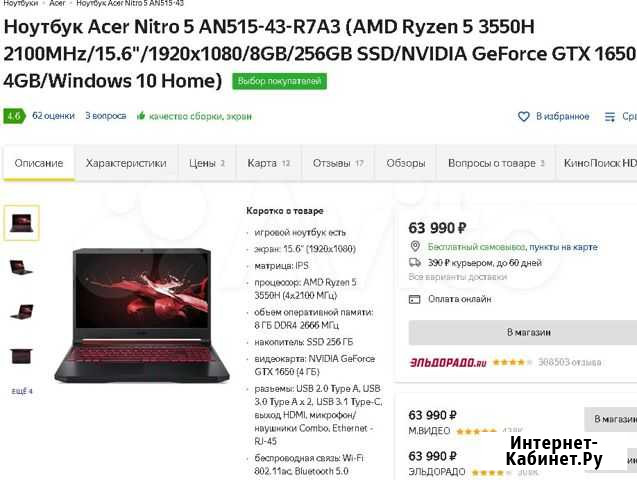This screenshot has width=637, height=480.
Task: Select the second laptop thumbnail
Action: tap(22, 267)
